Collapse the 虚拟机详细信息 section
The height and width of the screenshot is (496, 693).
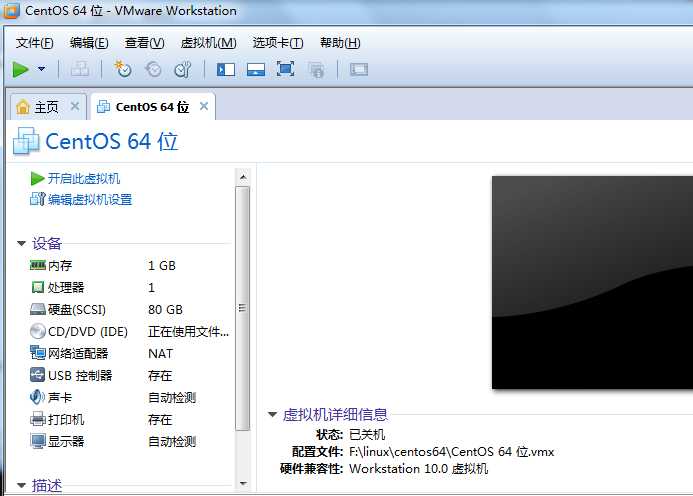tap(272, 414)
